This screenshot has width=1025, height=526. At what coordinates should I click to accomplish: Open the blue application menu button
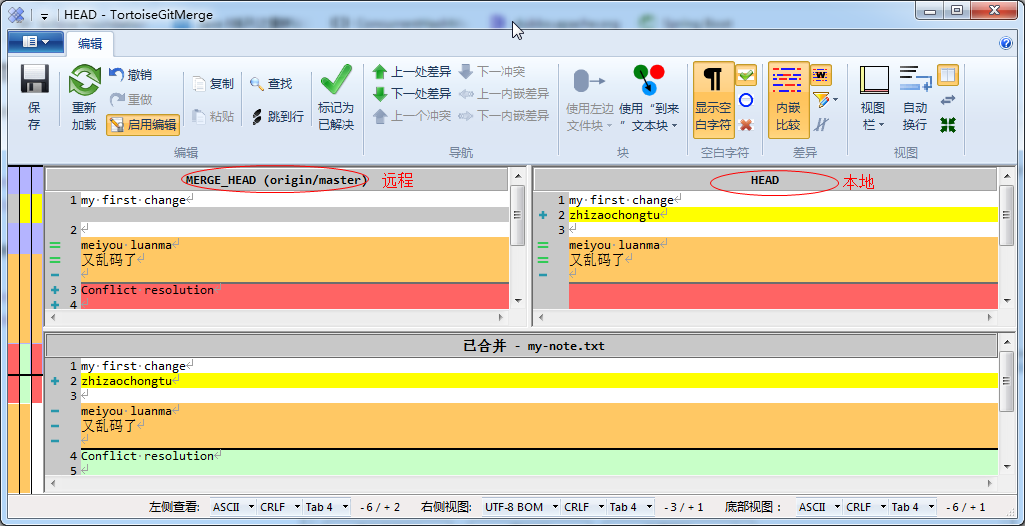(x=35, y=42)
